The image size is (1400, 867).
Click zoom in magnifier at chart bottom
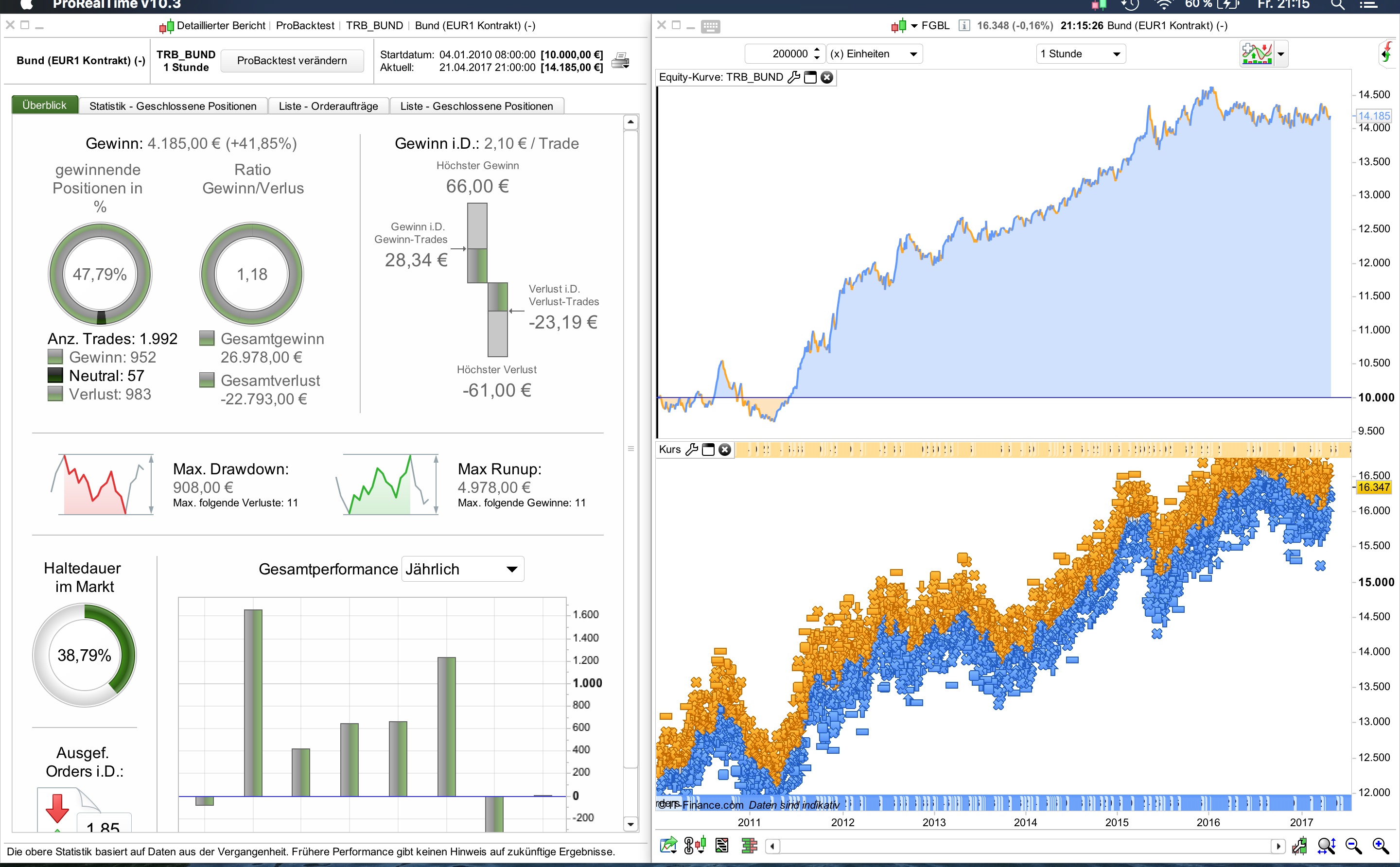tap(1381, 845)
